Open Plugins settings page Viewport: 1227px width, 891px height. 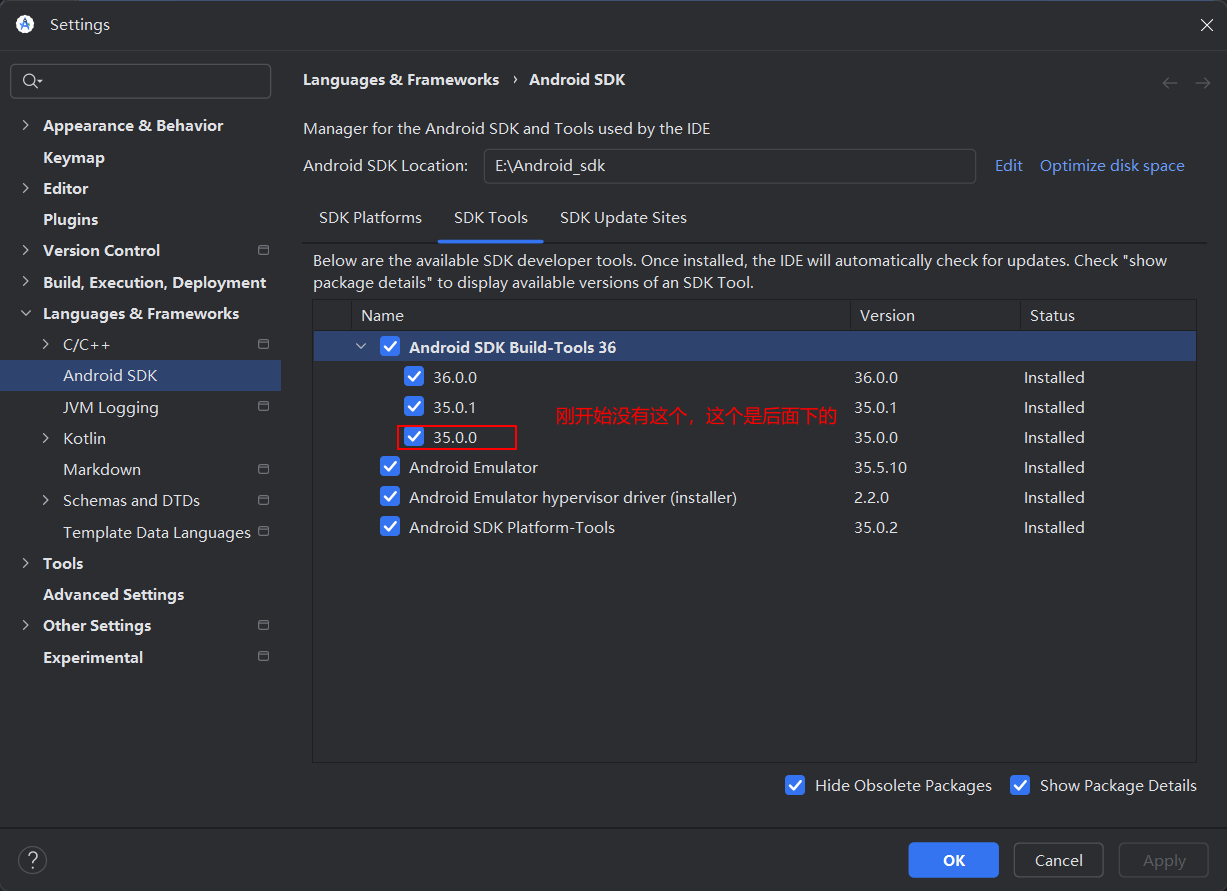pyautogui.click(x=70, y=219)
